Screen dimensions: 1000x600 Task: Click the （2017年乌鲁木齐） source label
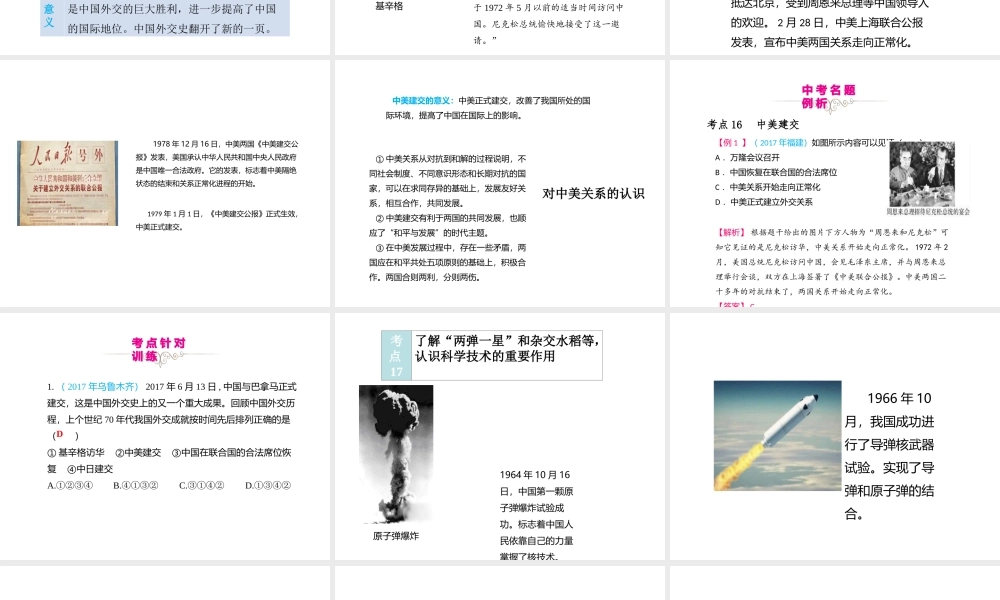click(99, 386)
